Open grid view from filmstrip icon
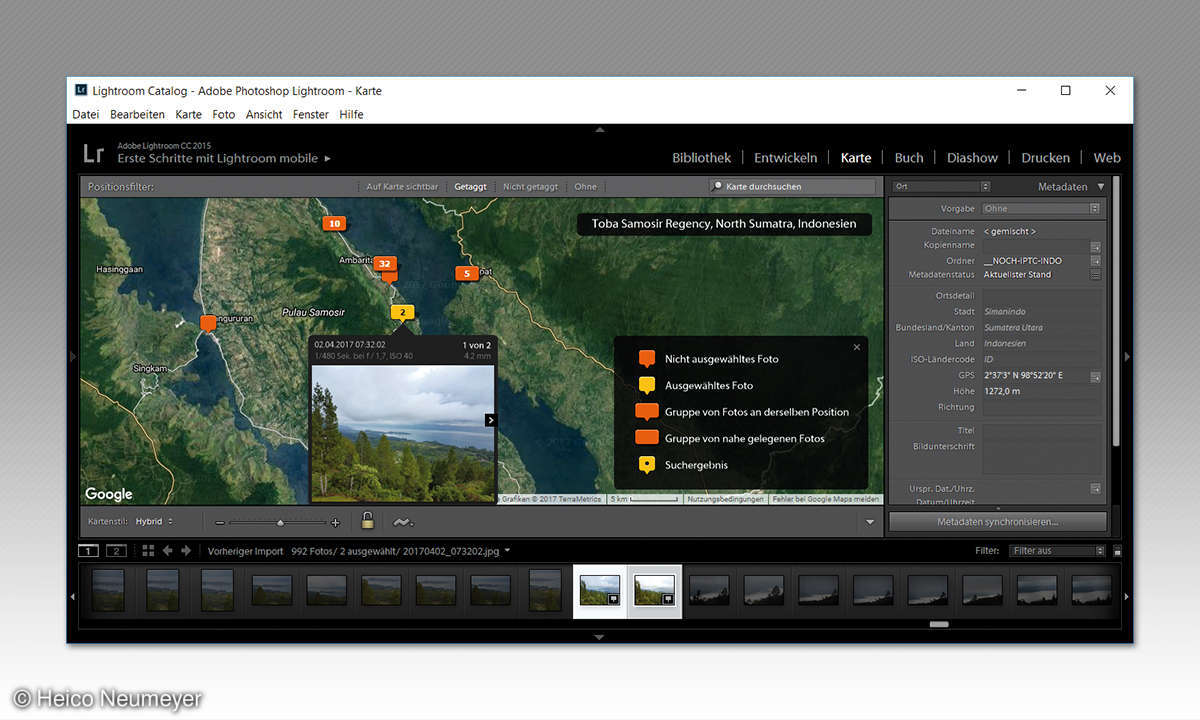This screenshot has width=1200, height=720. point(148,550)
